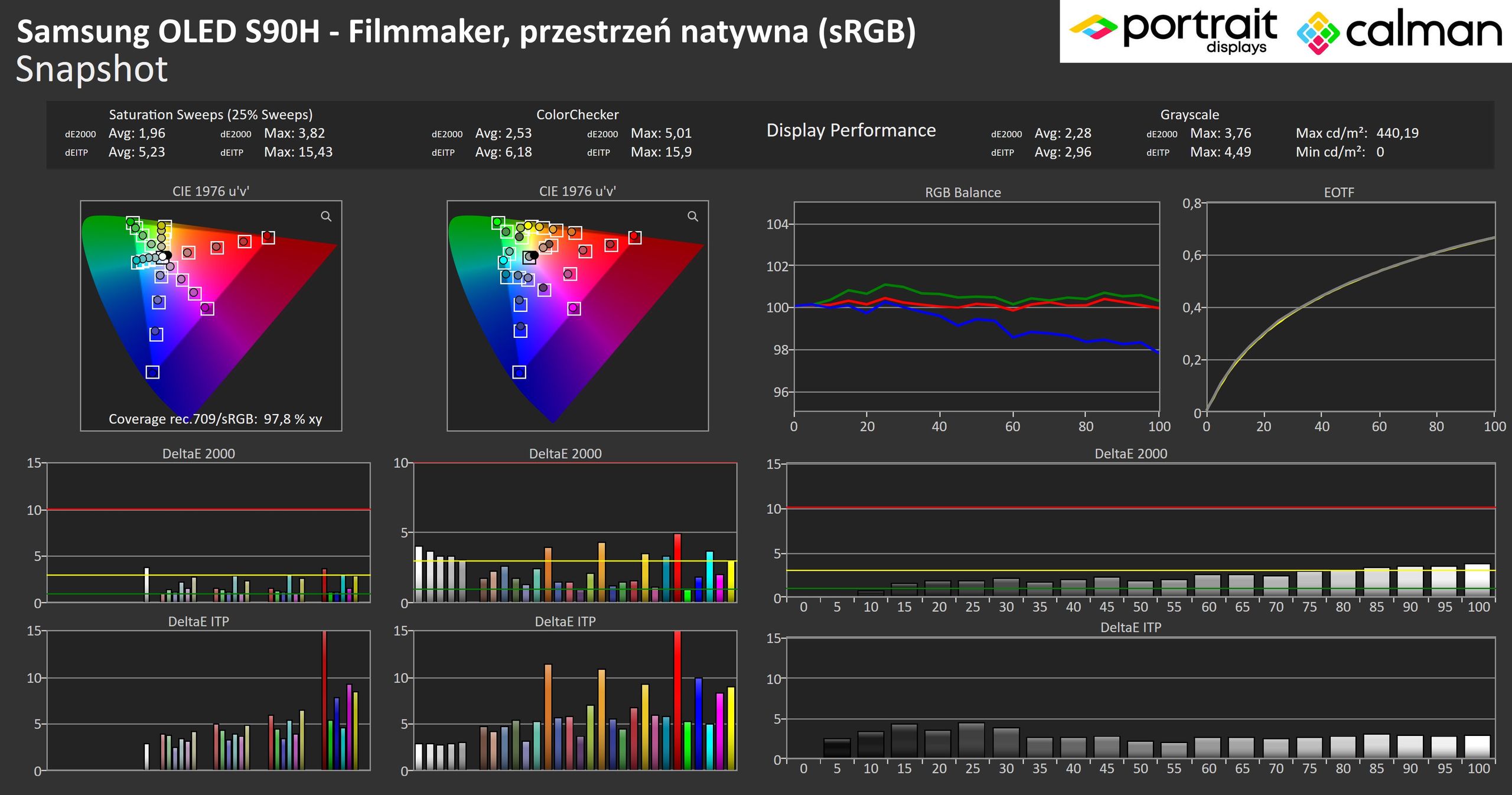Click ColorChecker dEITP Max: 15,9
The height and width of the screenshot is (795, 1512).
coord(661,152)
